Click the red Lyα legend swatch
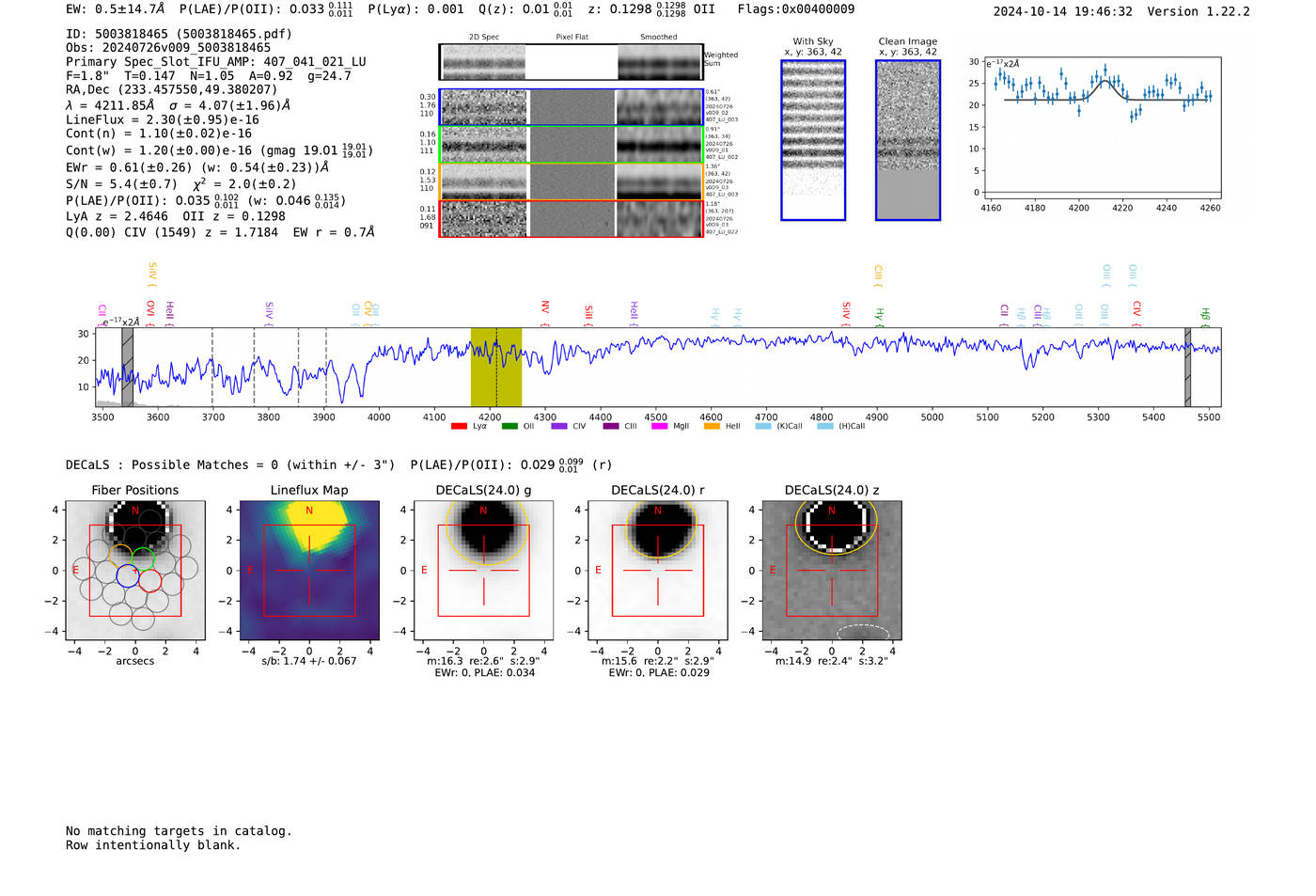The height and width of the screenshot is (896, 1316). click(459, 426)
